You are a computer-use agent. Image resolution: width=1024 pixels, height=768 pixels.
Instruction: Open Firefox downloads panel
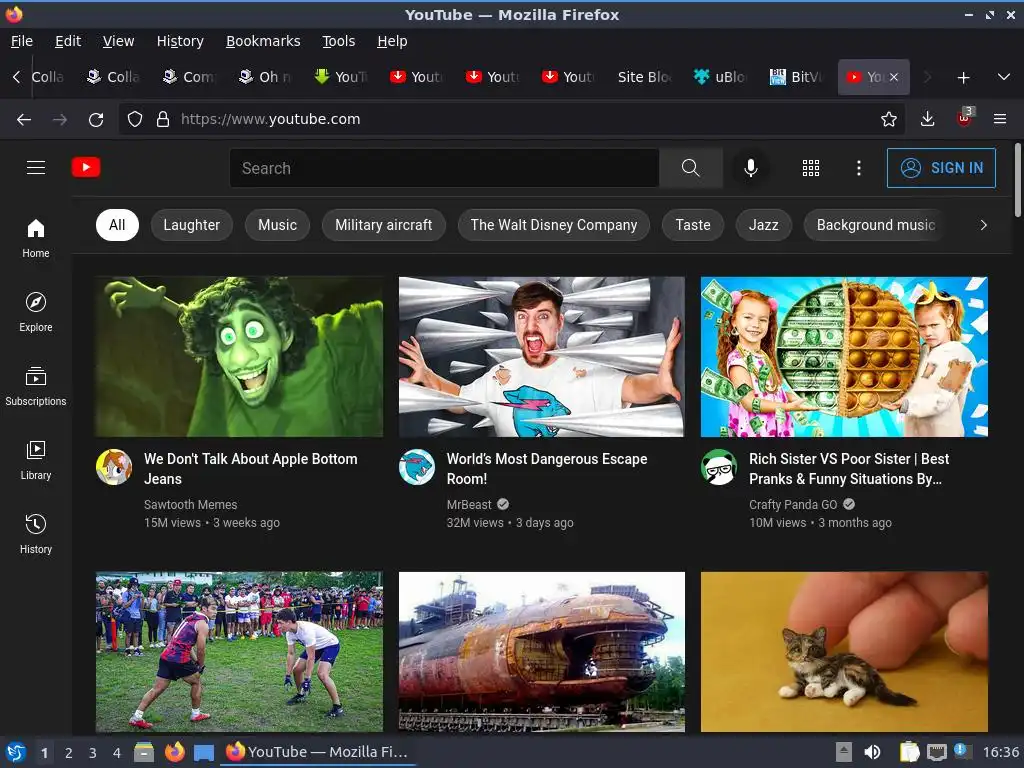927,119
